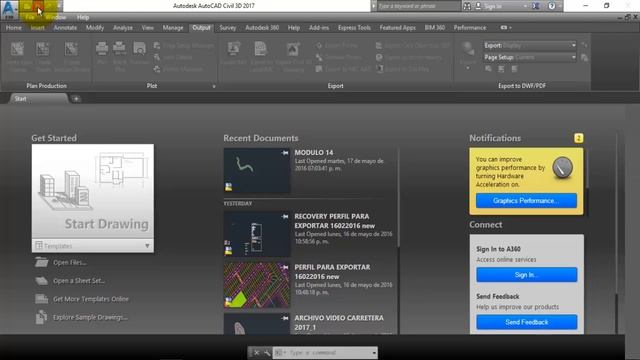This screenshot has height=360, width=640.
Task: Switch to the BIM 360 tab
Action: [434, 28]
